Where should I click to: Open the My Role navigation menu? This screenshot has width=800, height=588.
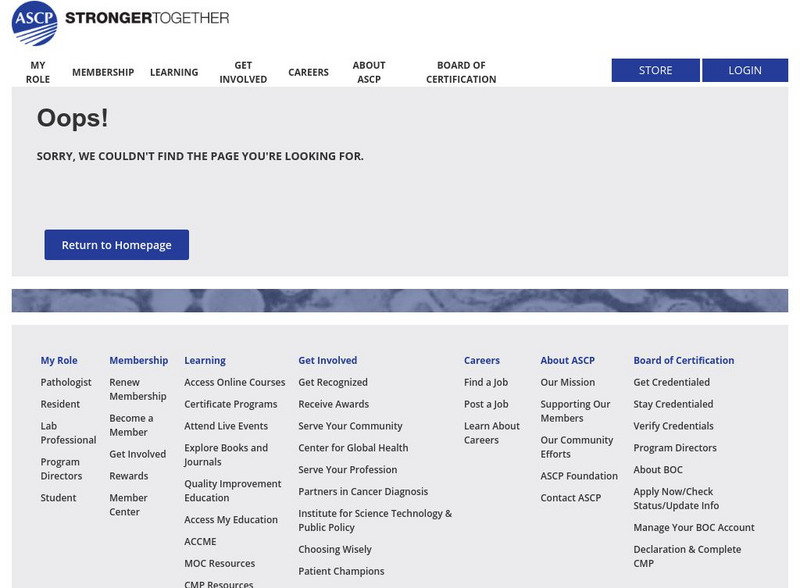pos(38,72)
